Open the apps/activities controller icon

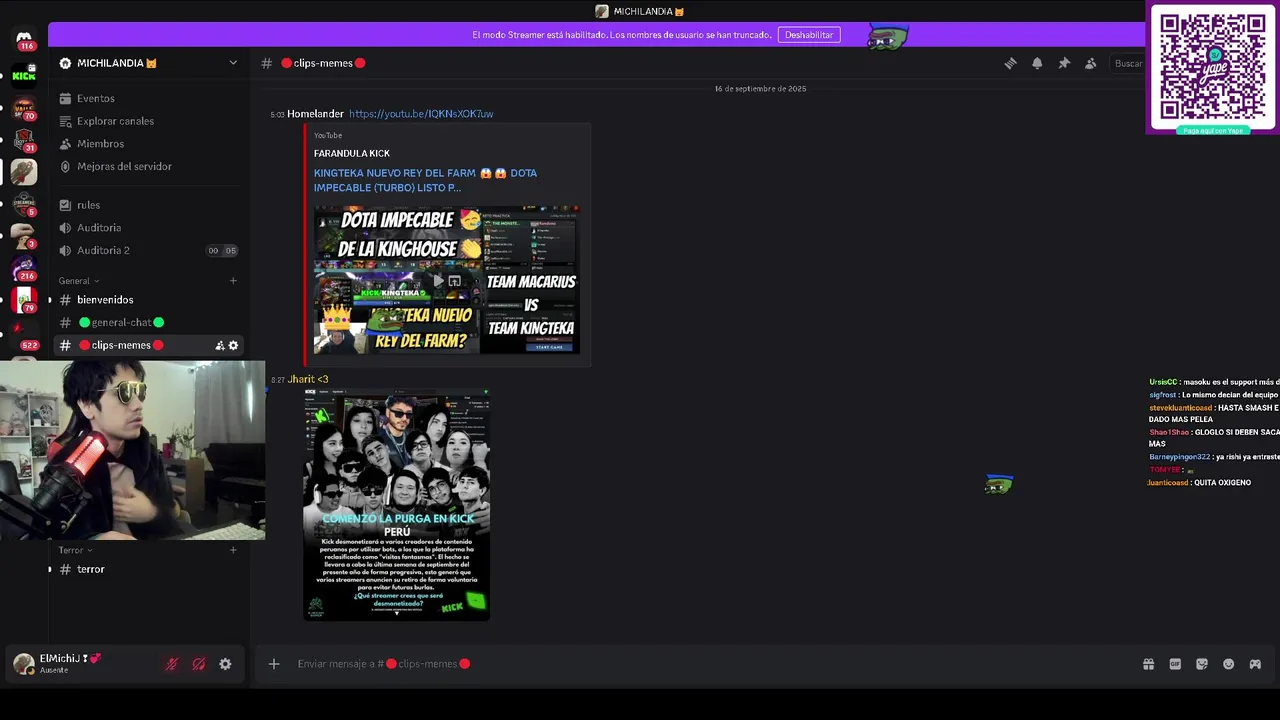[x=1255, y=664]
